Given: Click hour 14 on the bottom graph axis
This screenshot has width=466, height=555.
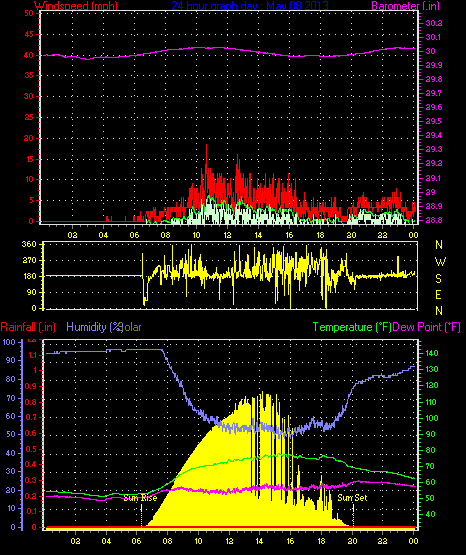Looking at the screenshot, I should [x=259, y=541].
